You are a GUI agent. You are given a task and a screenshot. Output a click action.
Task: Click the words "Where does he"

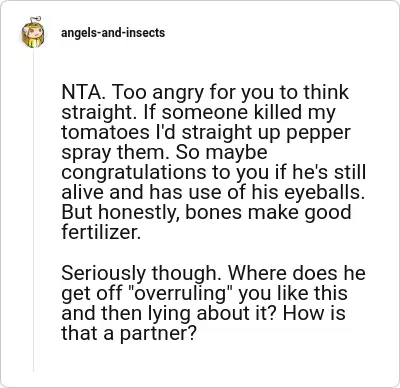(x=297, y=273)
